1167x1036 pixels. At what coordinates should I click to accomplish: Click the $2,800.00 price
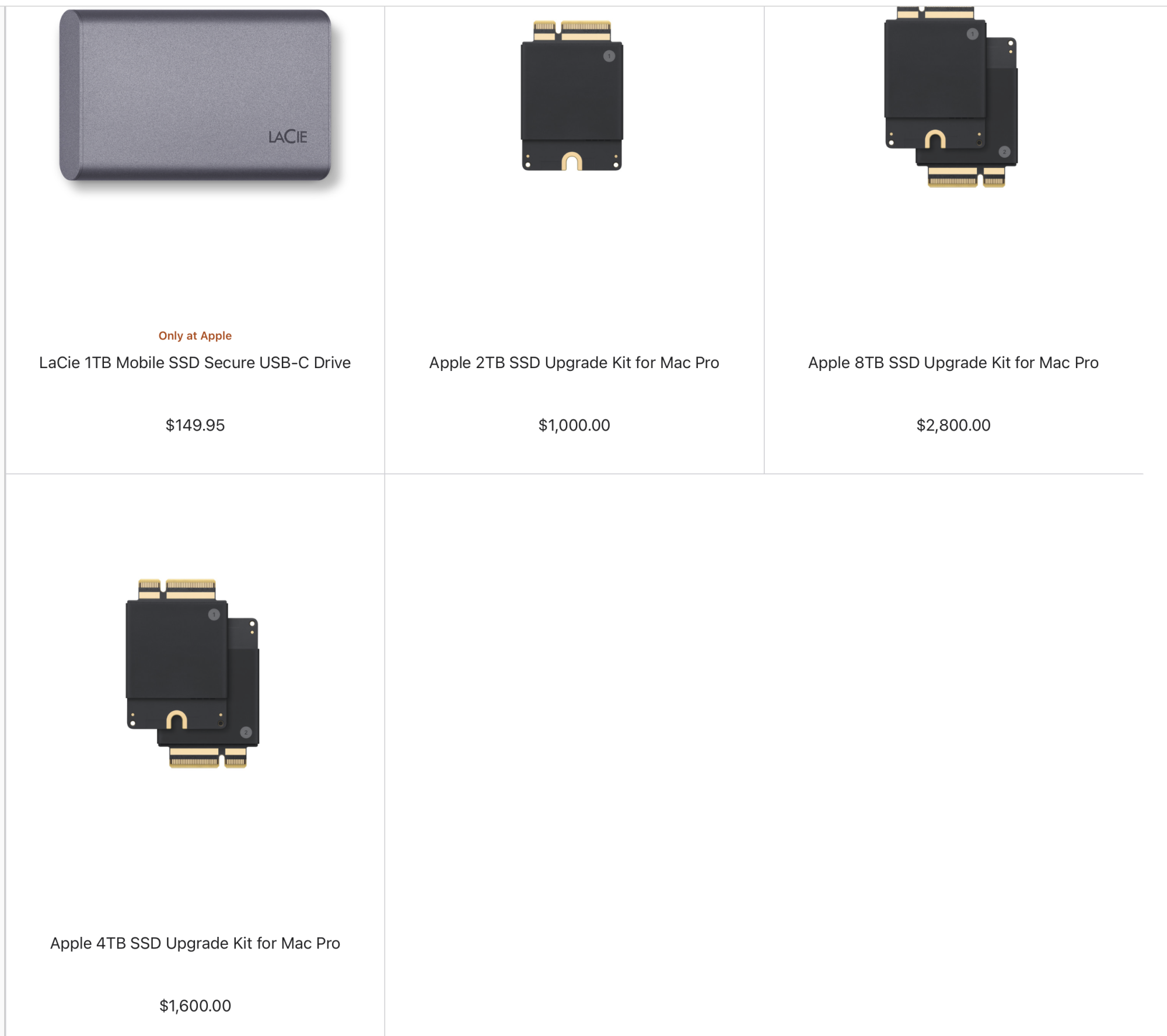[x=953, y=425]
